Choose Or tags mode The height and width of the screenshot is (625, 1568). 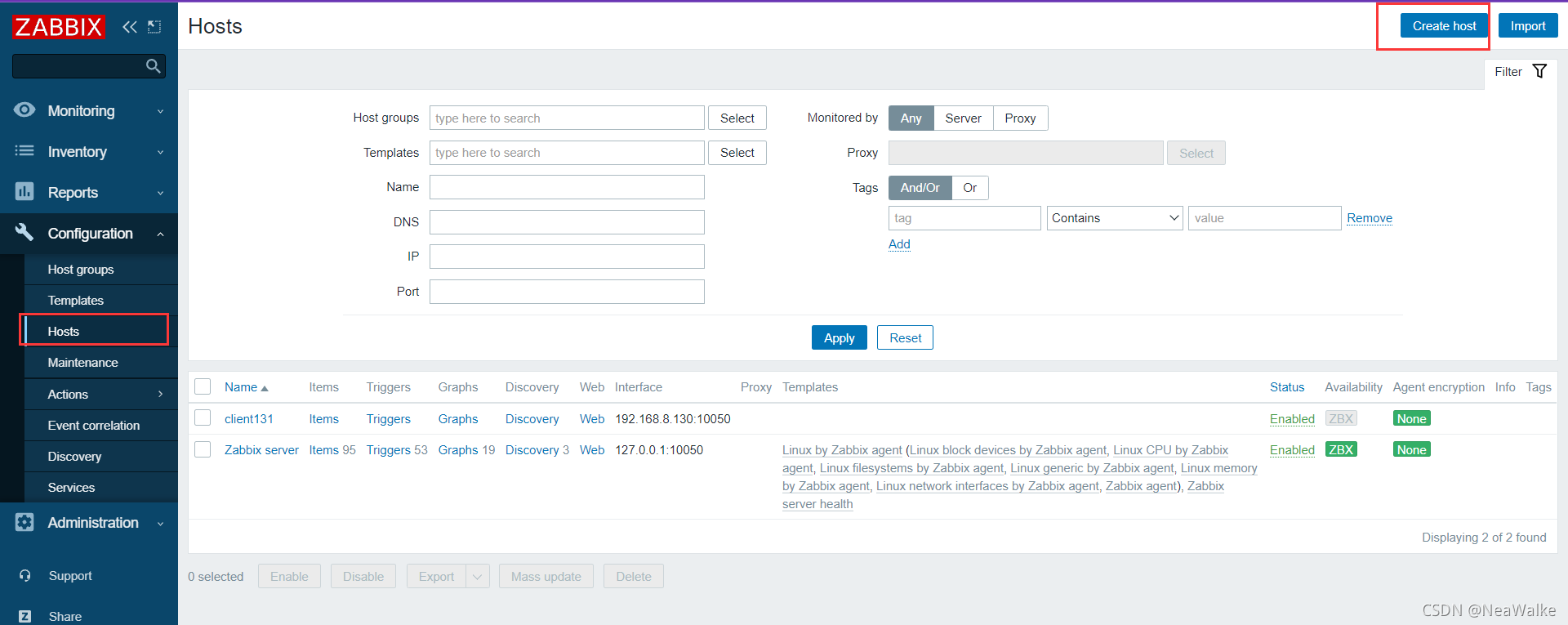tap(969, 188)
